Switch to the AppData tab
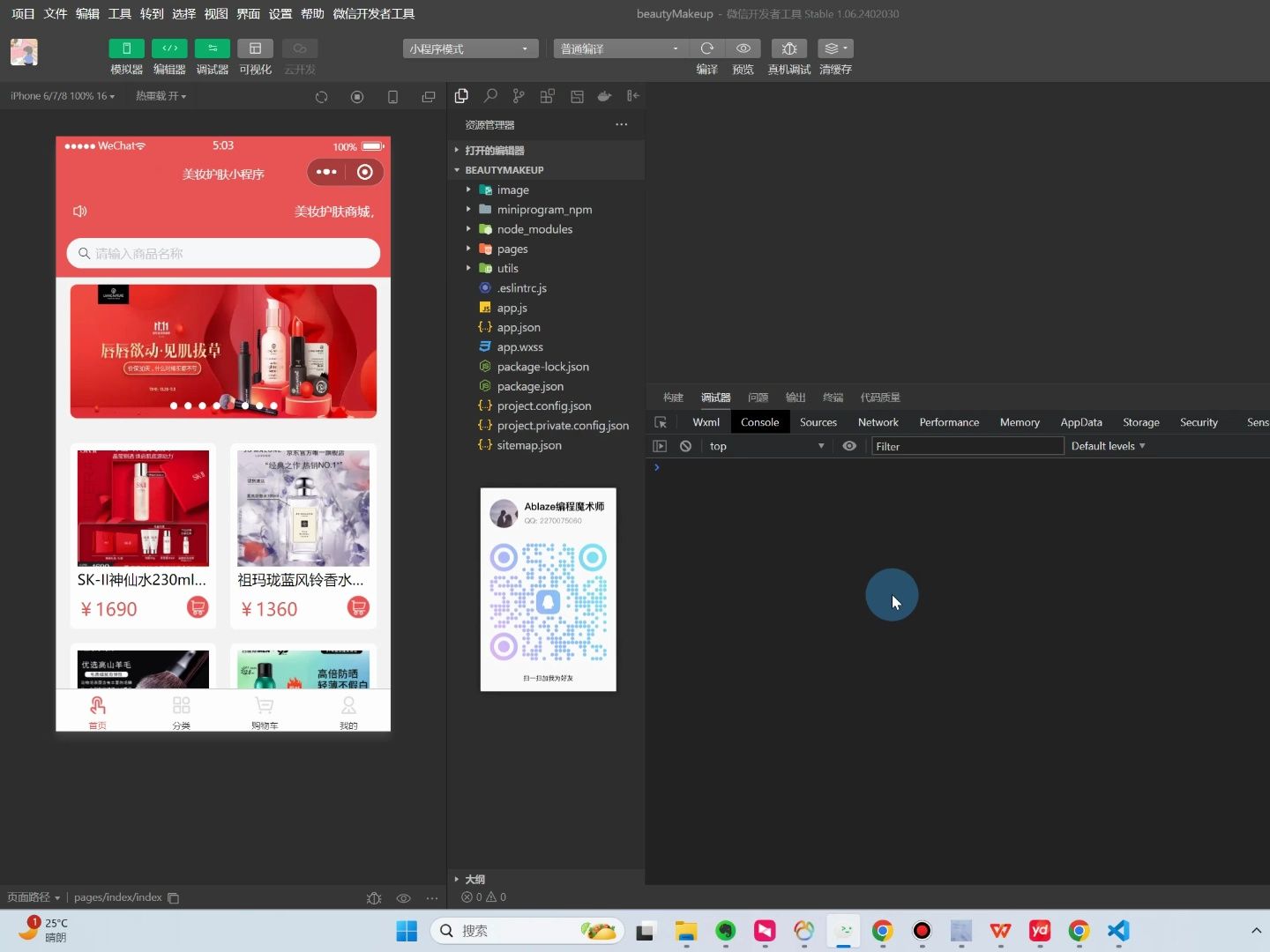This screenshot has width=1270, height=952. point(1081,422)
